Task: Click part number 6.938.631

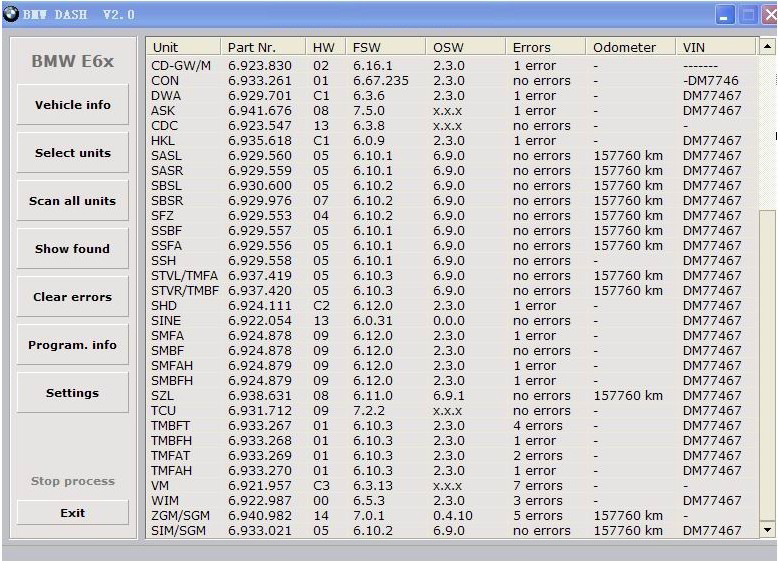Action: pos(260,395)
